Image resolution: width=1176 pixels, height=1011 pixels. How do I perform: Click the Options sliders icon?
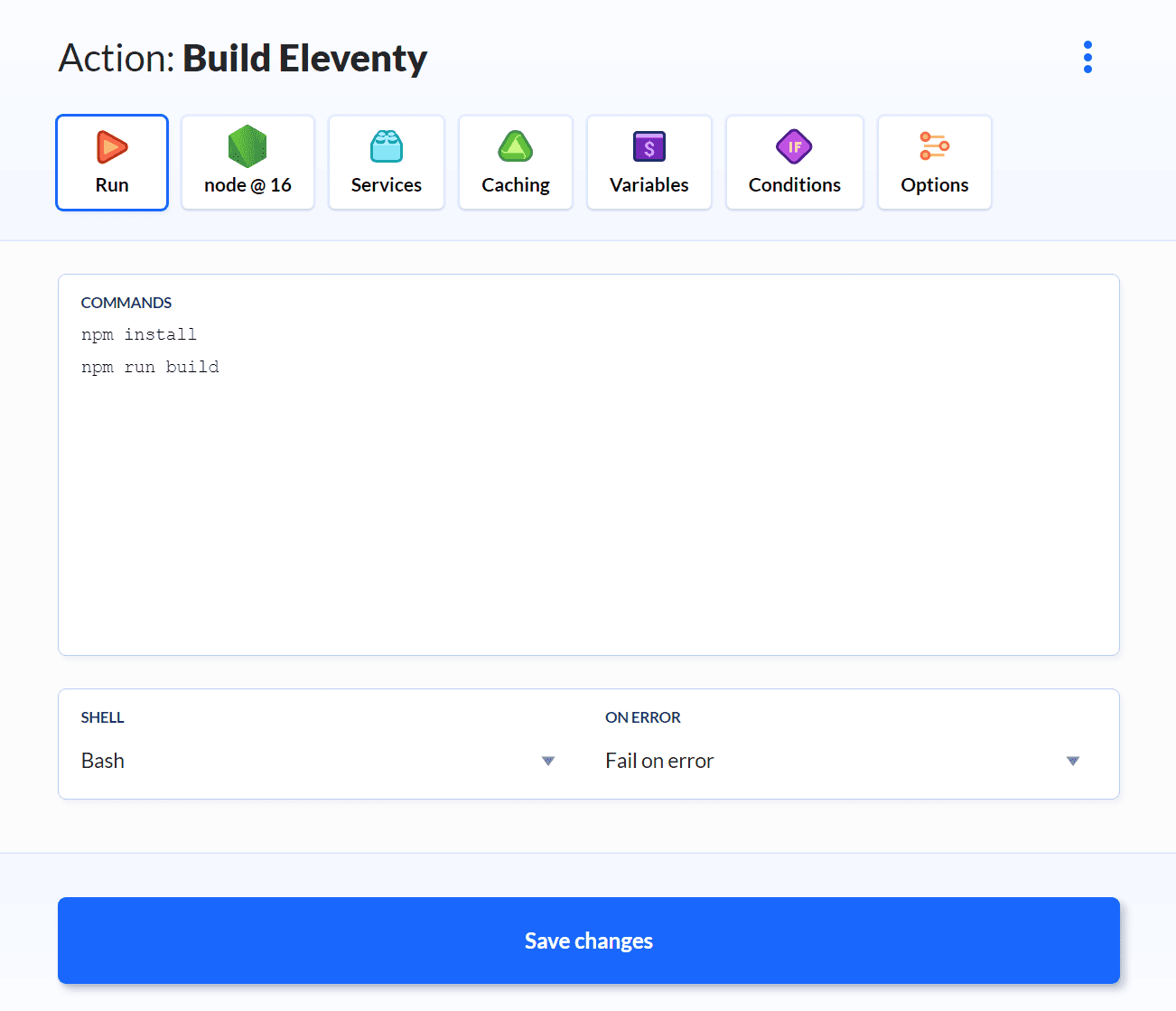(x=934, y=146)
